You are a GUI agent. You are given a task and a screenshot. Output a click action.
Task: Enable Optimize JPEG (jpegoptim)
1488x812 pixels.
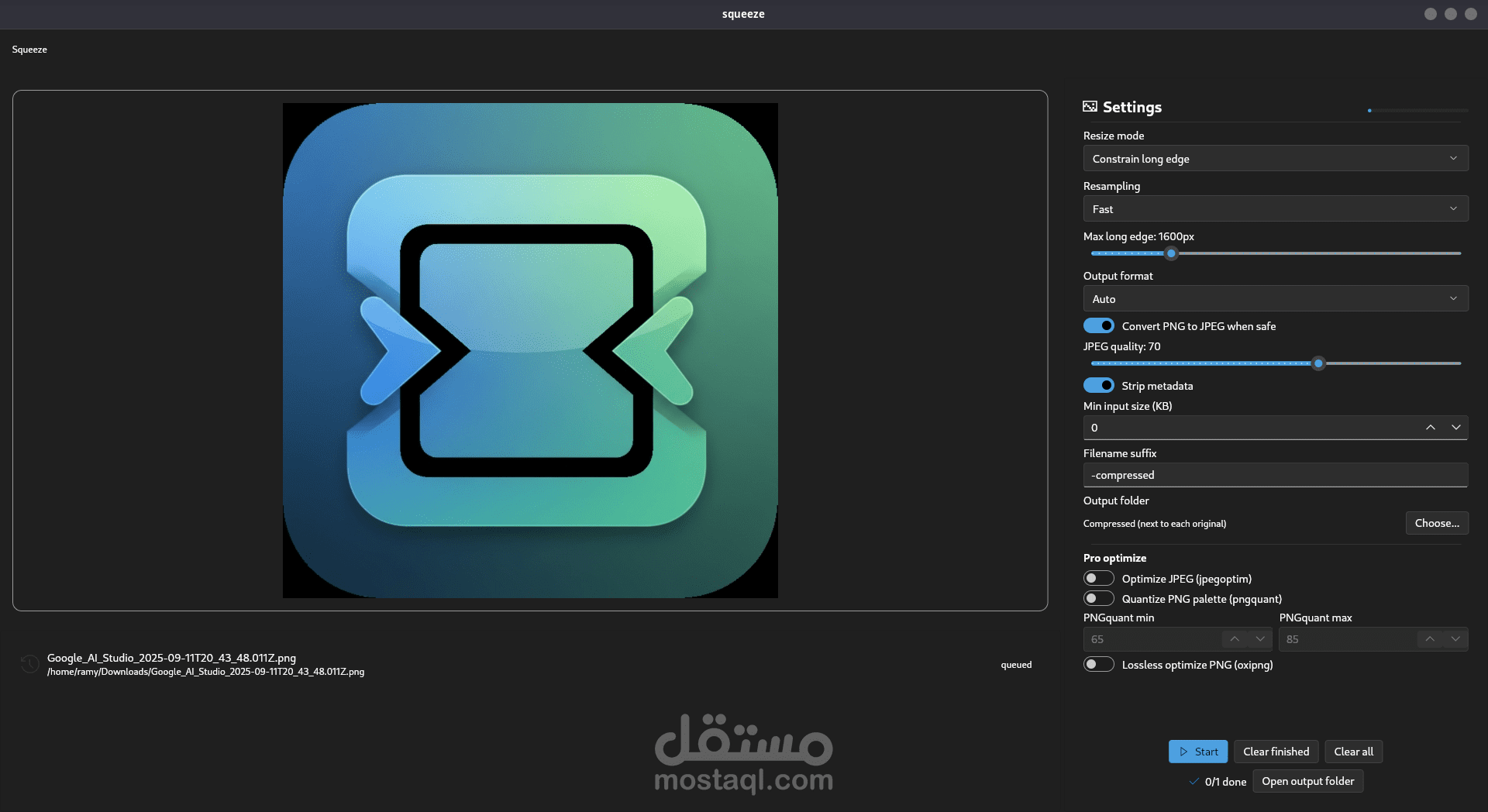click(x=1098, y=579)
